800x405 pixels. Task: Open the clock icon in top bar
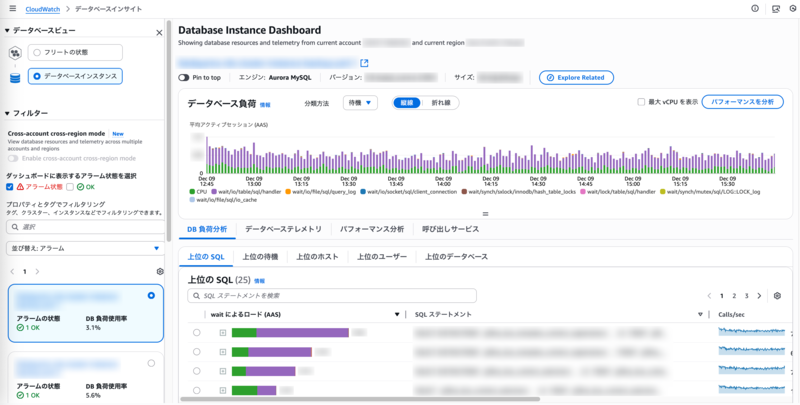tap(793, 9)
